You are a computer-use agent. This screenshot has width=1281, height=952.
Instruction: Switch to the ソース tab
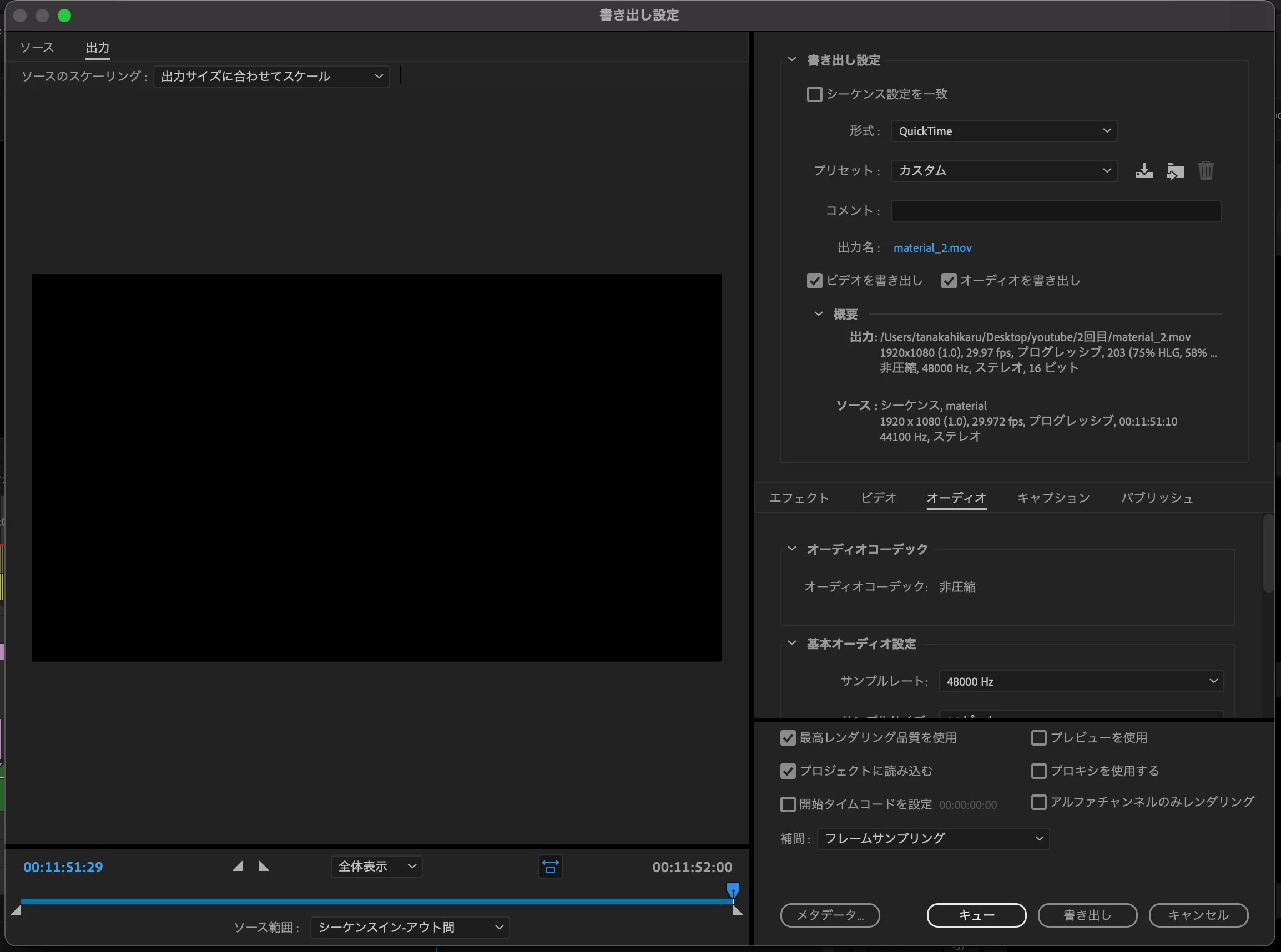click(37, 47)
